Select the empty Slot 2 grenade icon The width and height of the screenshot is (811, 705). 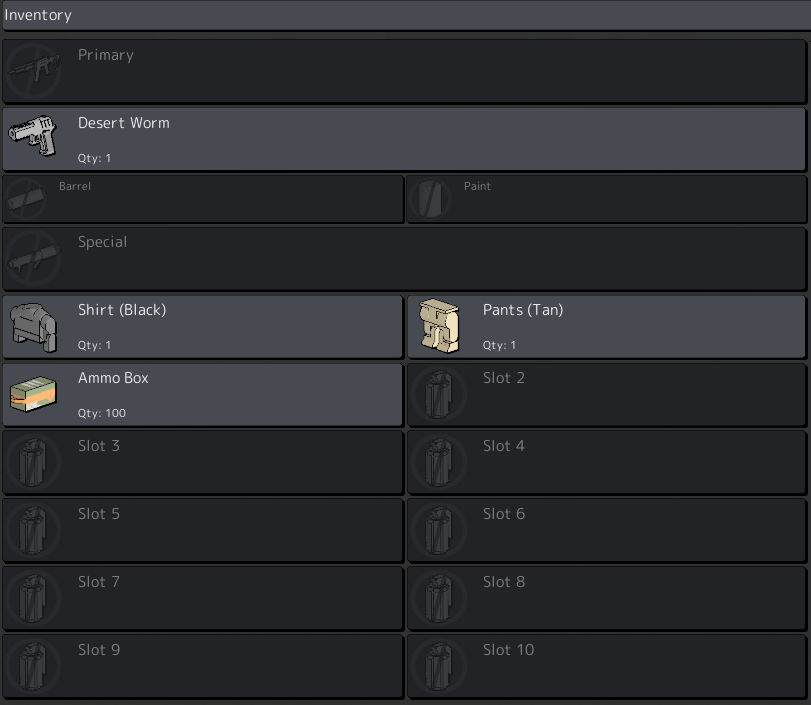tap(439, 394)
